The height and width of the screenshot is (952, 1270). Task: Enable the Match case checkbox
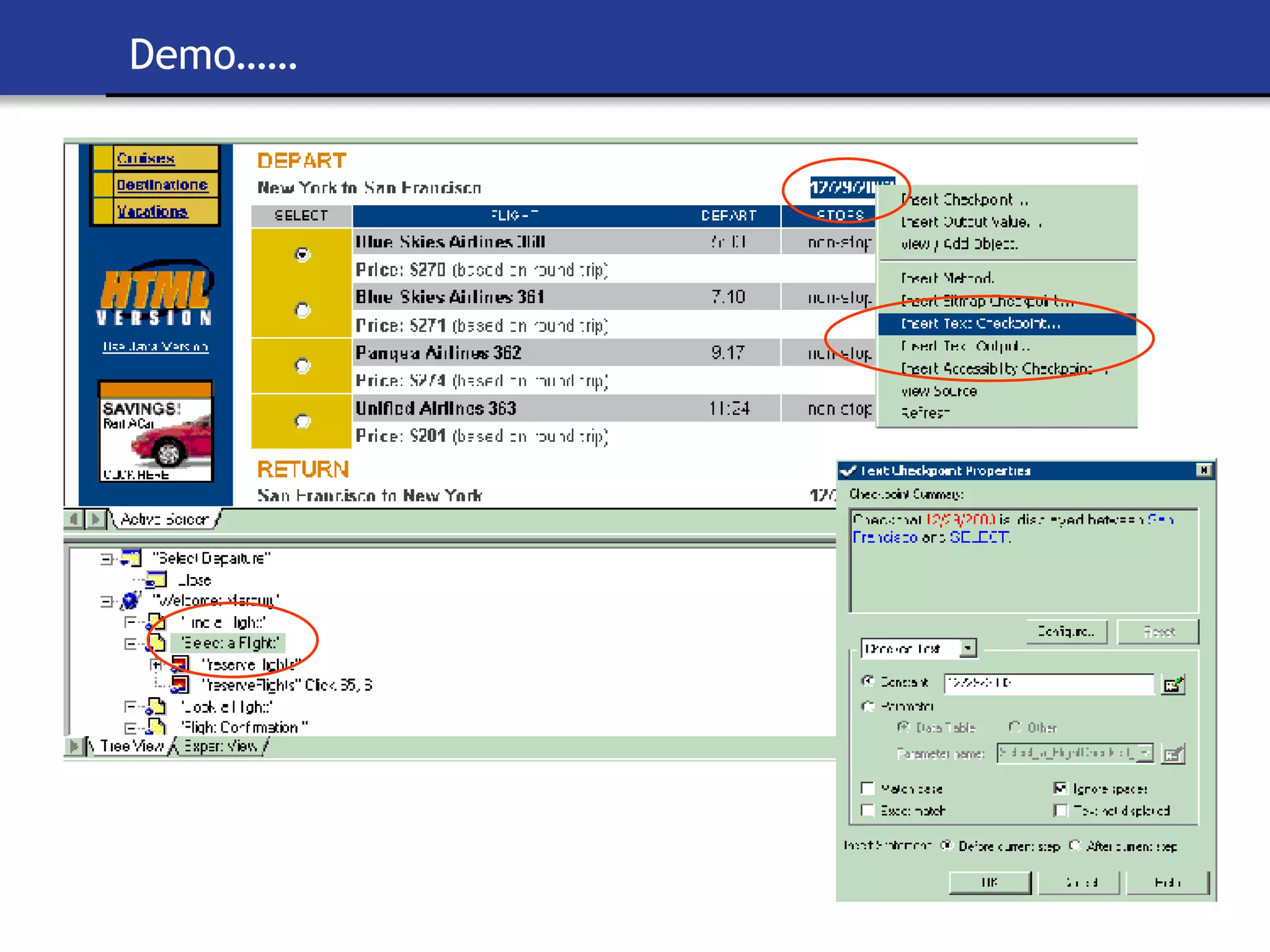click(868, 788)
